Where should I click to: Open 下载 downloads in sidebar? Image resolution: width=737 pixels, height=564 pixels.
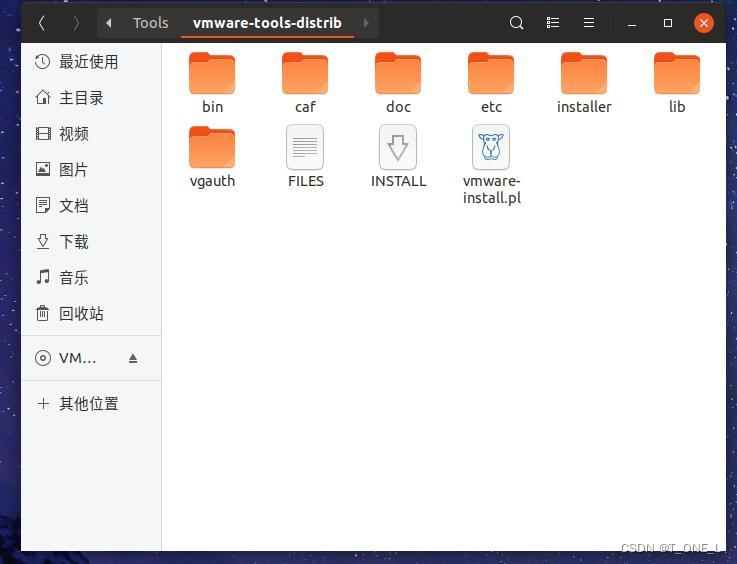click(x=91, y=242)
